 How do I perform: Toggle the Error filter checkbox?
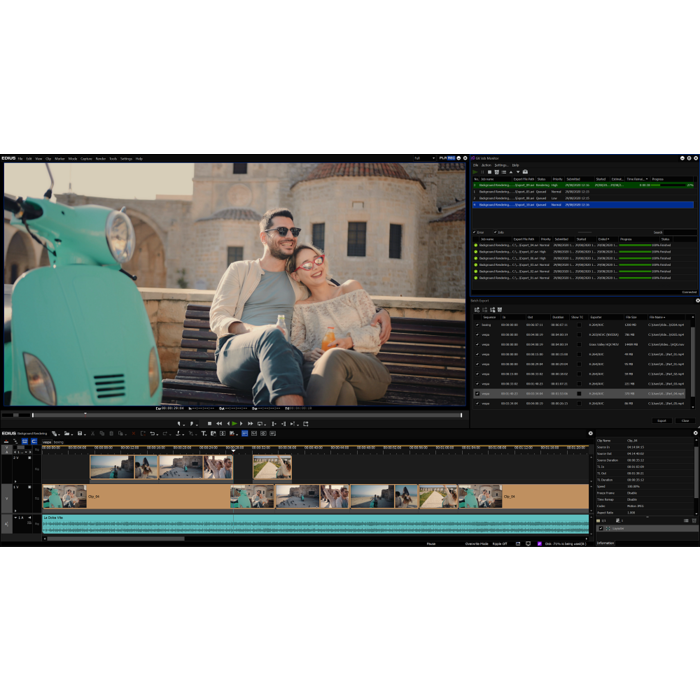tap(475, 232)
